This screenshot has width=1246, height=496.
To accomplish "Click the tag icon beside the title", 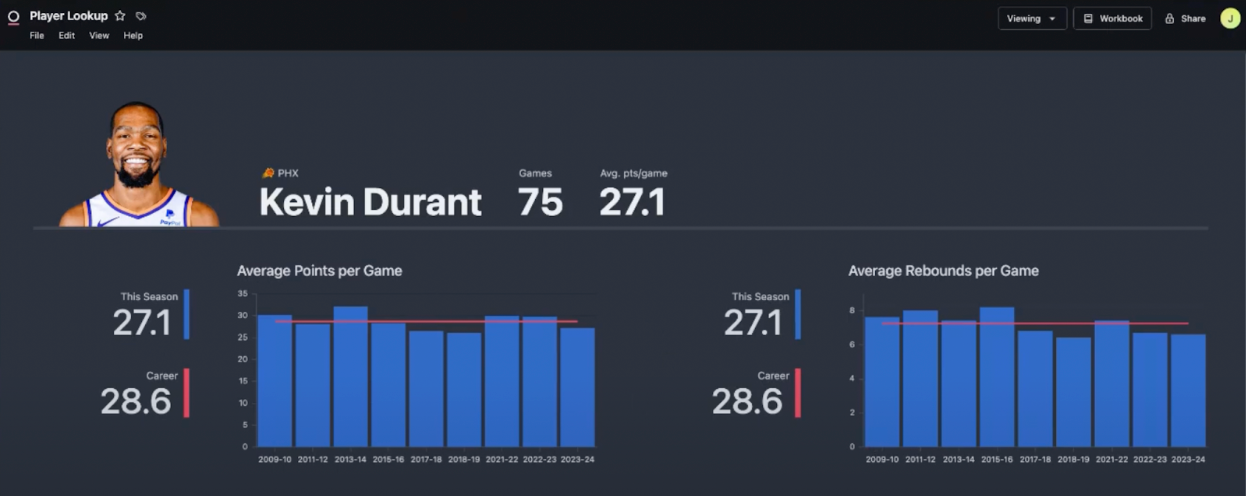I will [141, 16].
